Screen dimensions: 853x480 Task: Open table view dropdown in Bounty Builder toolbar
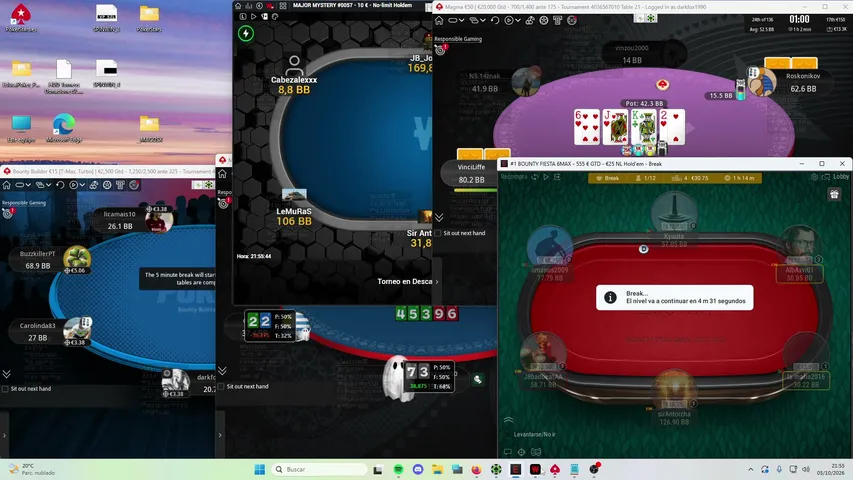[x=22, y=185]
